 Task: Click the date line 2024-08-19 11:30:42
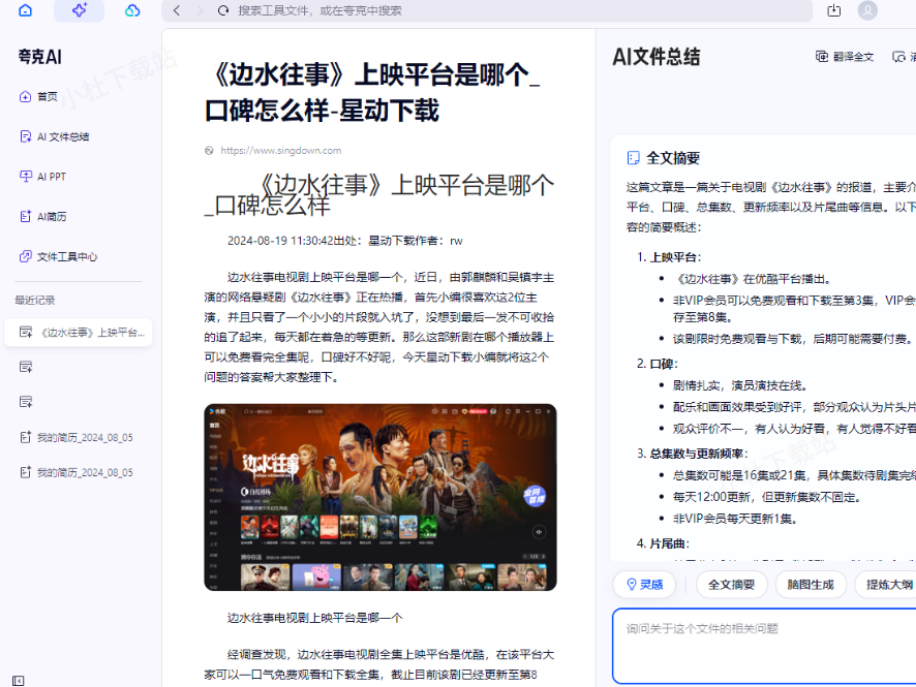coord(280,241)
